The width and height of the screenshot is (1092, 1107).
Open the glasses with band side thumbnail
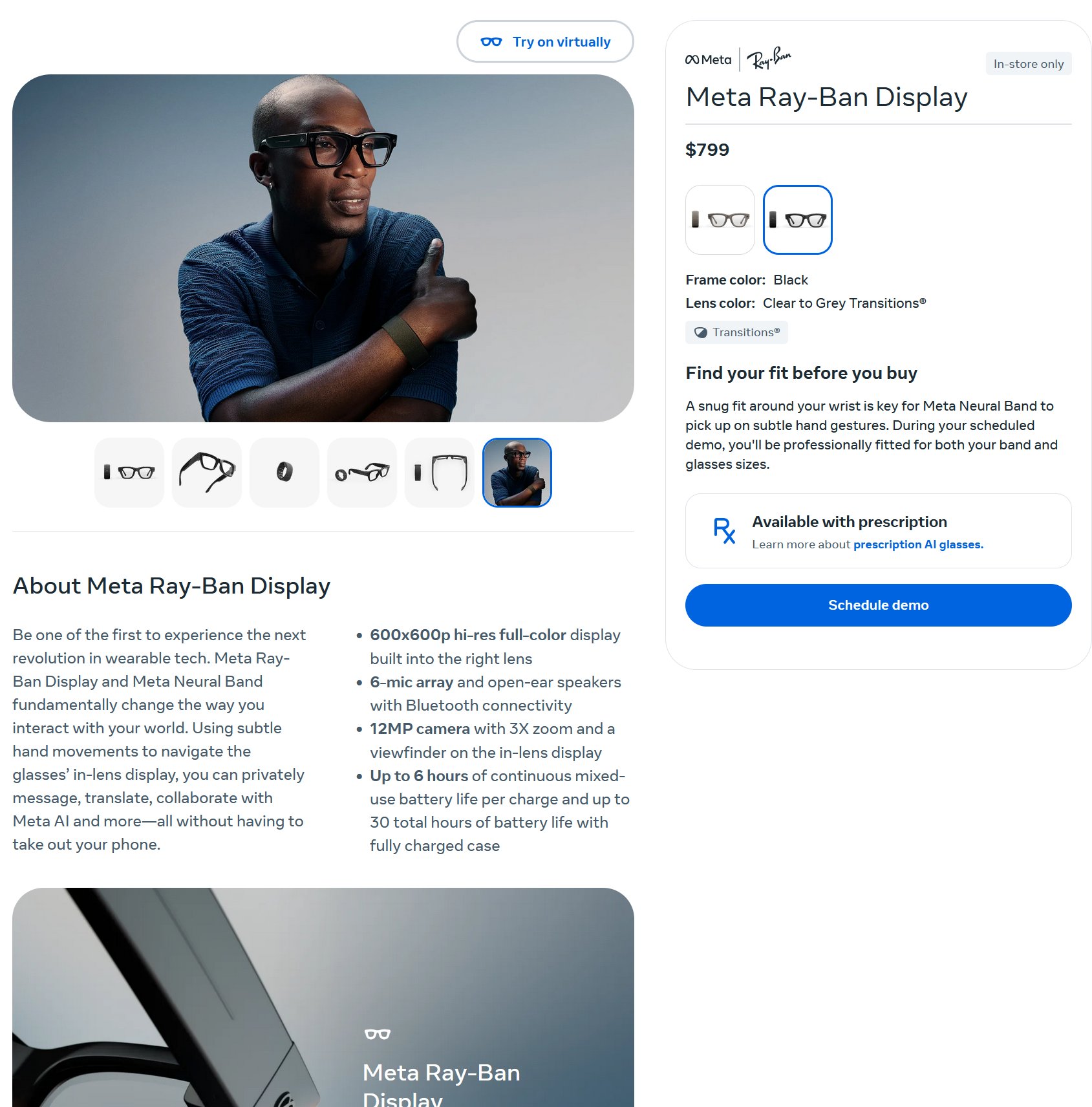(x=362, y=473)
